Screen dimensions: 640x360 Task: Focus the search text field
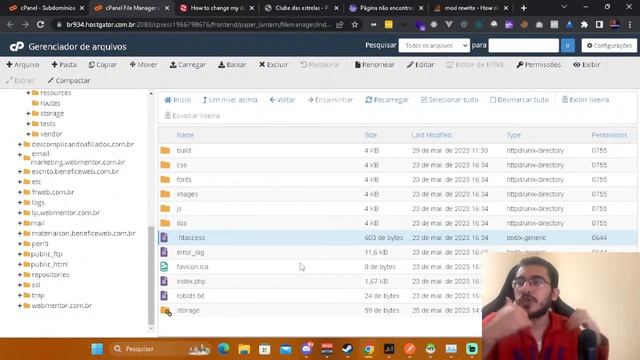click(524, 45)
